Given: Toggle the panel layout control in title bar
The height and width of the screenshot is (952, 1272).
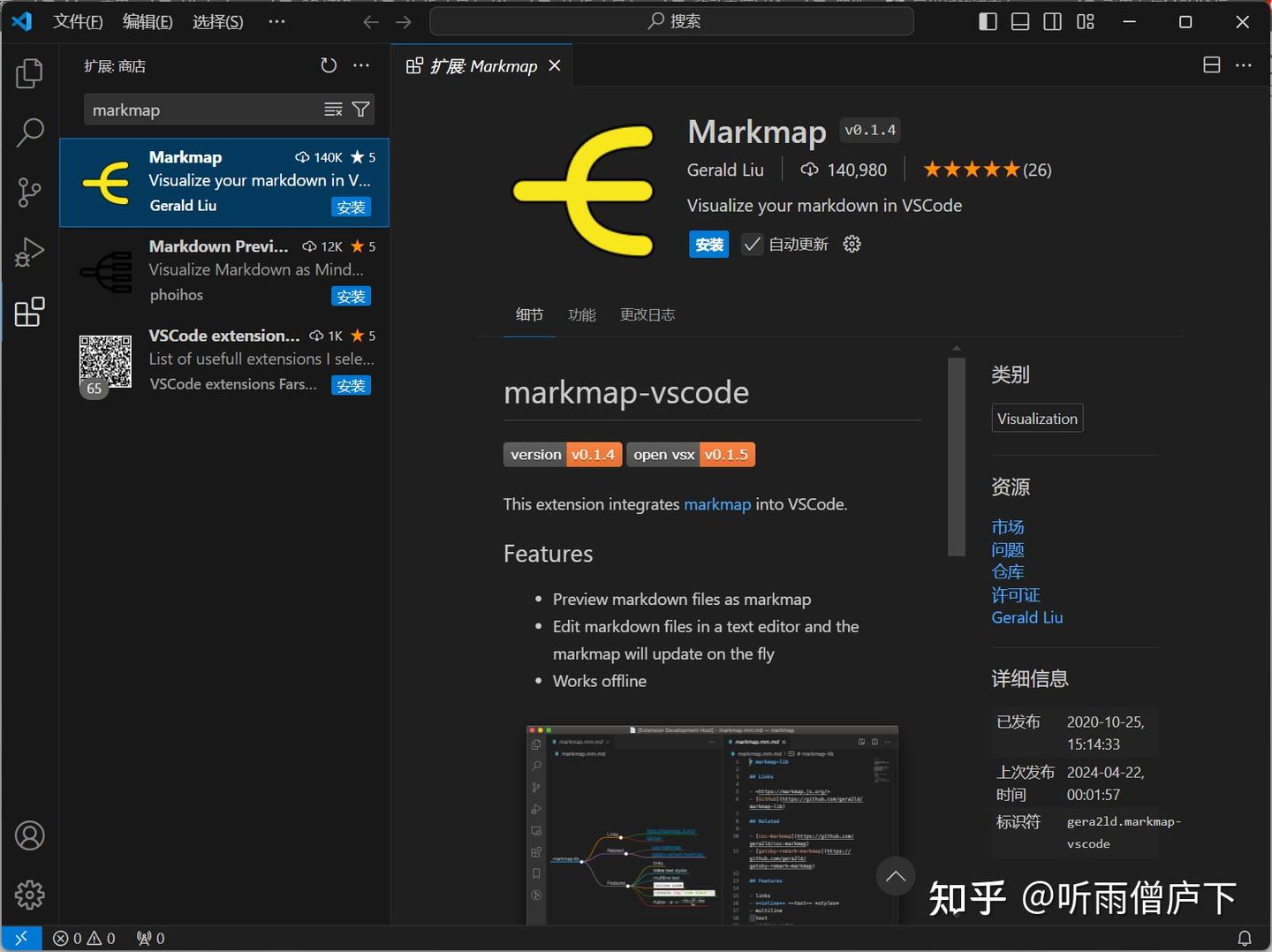Looking at the screenshot, I should pos(1019,21).
